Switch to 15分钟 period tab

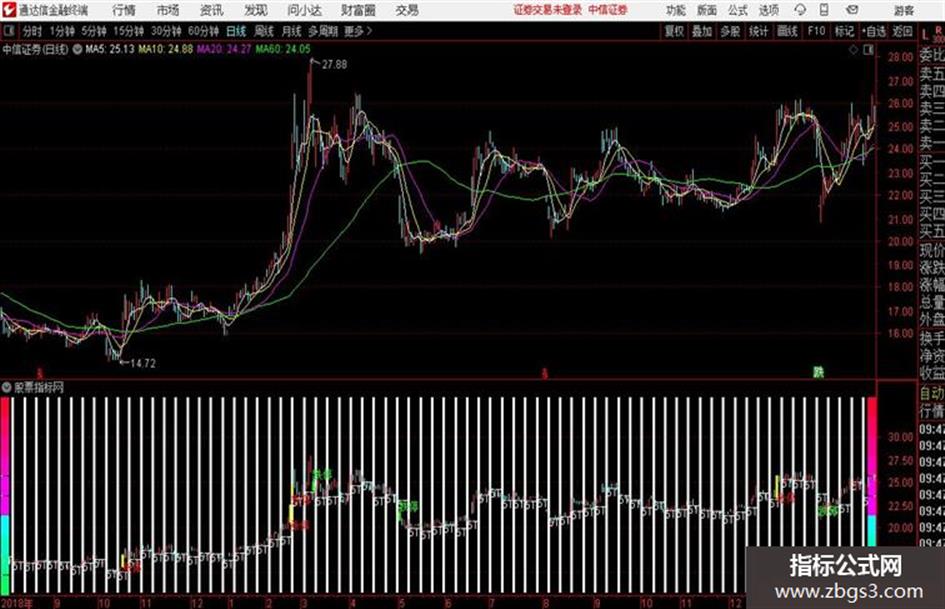click(x=128, y=31)
